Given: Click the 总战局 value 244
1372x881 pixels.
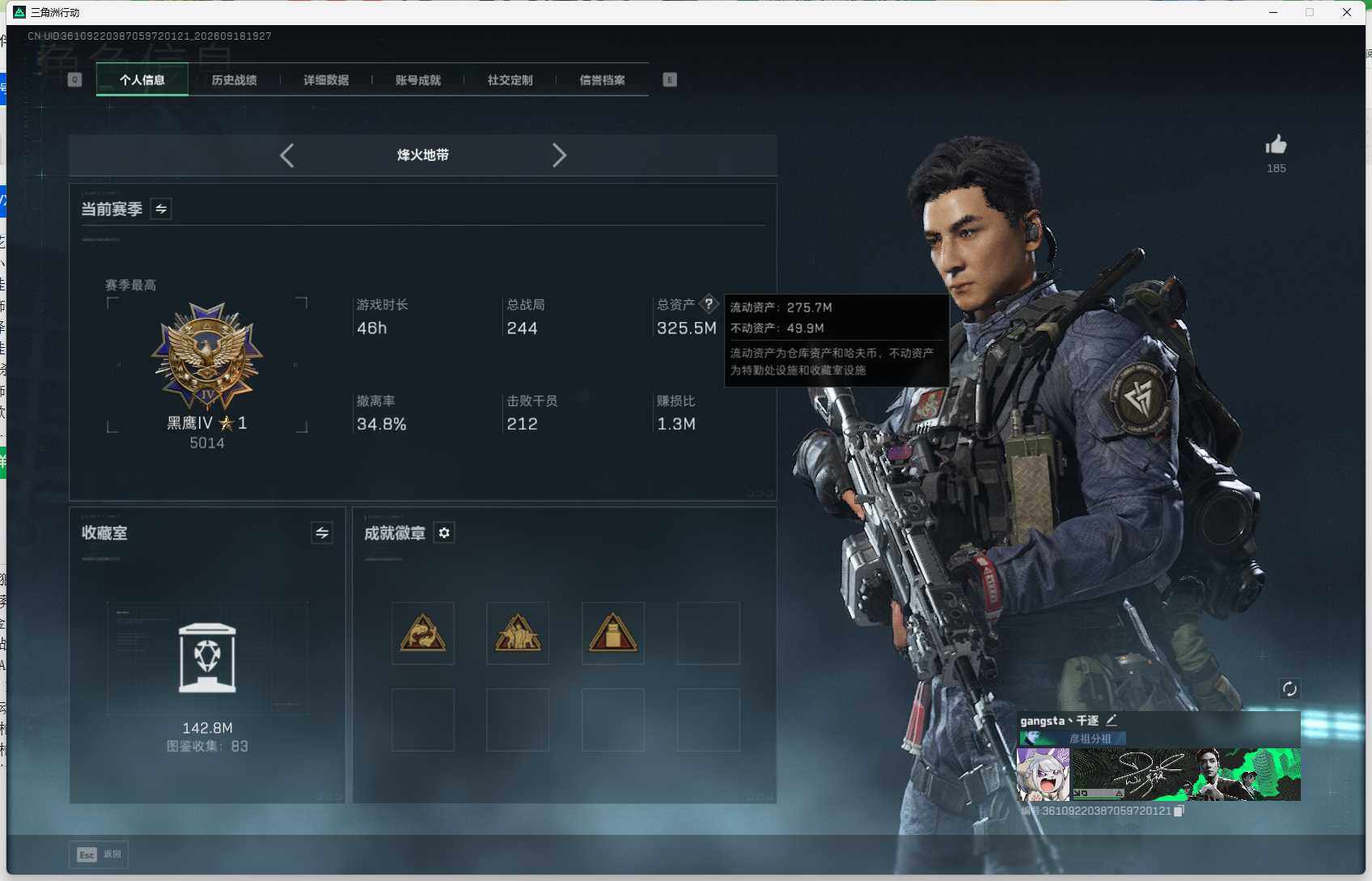Looking at the screenshot, I should [522, 328].
